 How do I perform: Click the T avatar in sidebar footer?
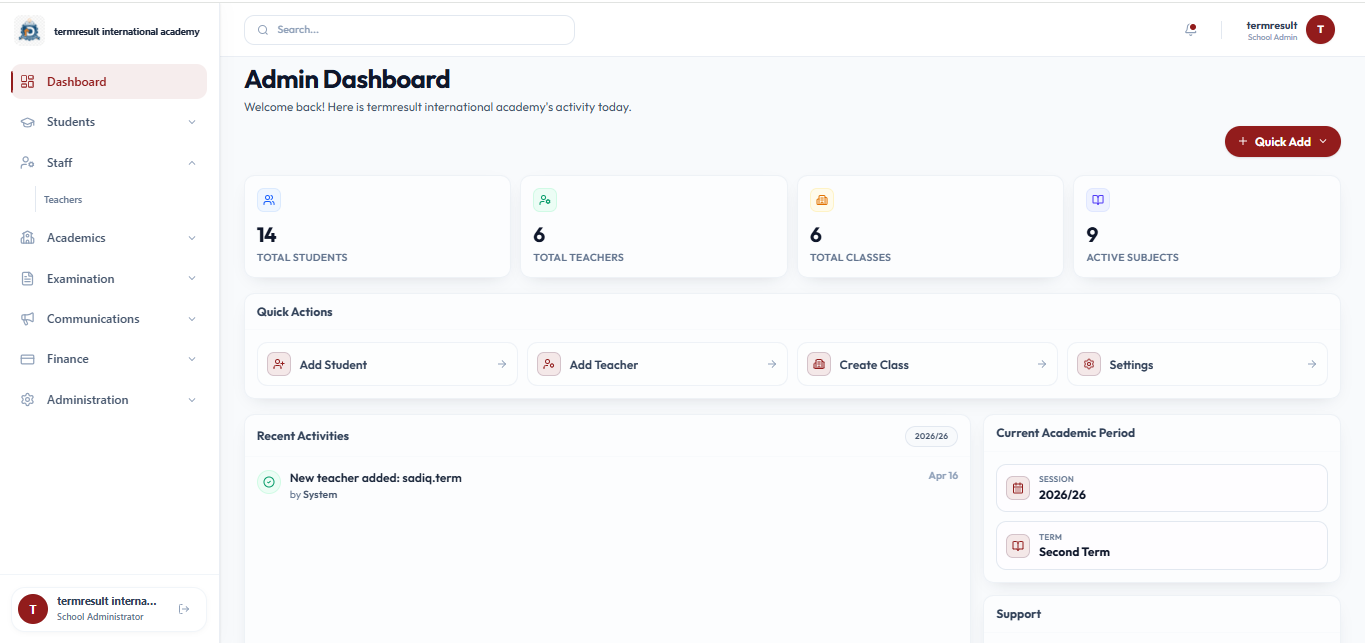coord(33,609)
